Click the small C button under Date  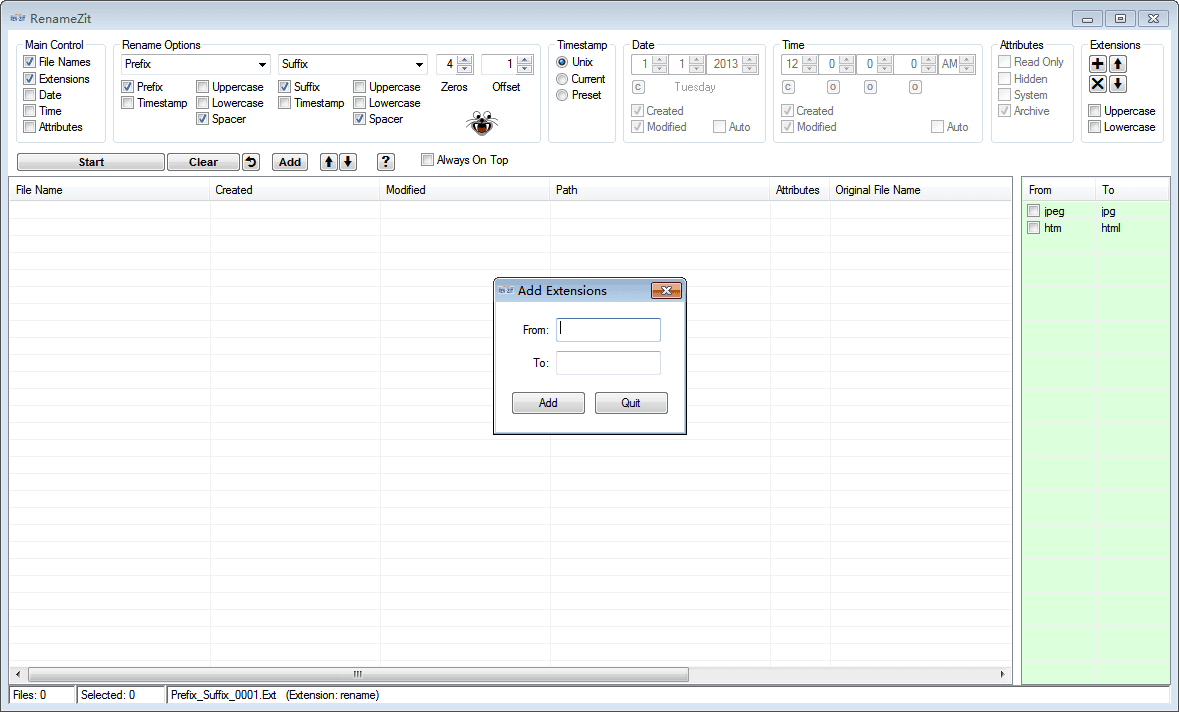tap(638, 87)
